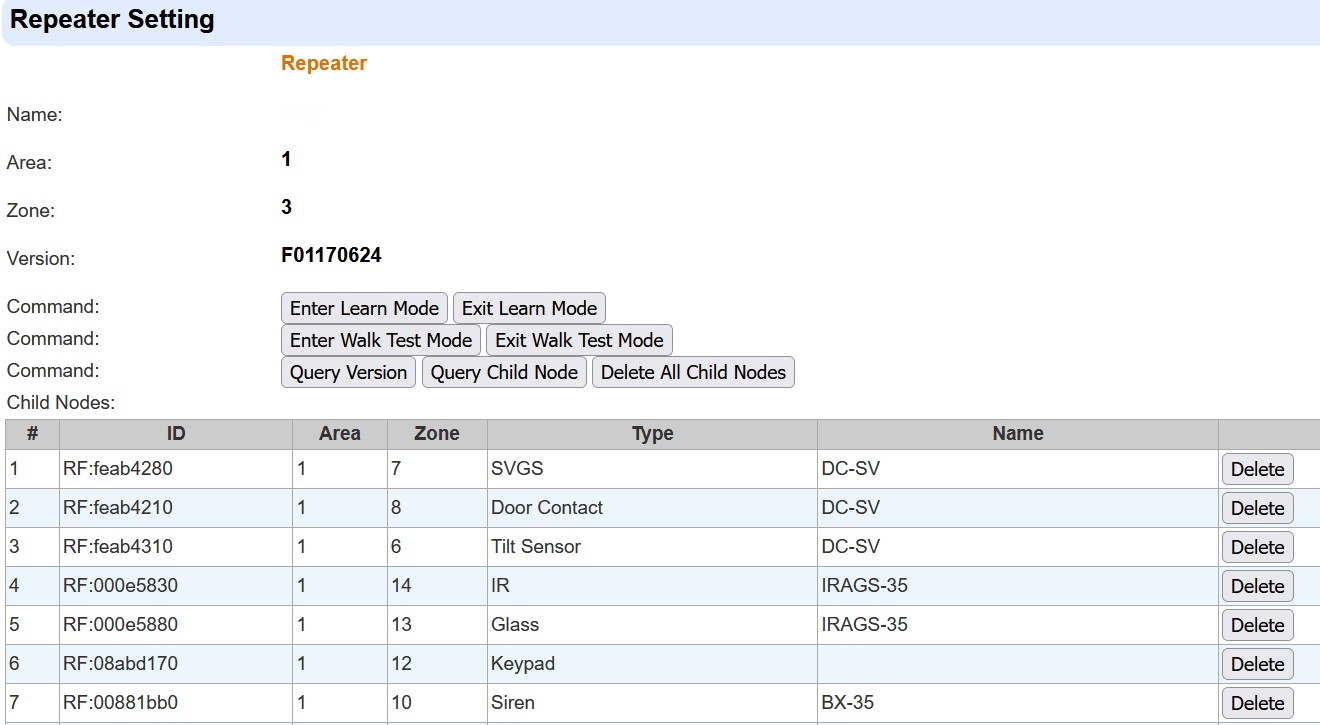Click the Repeater orange heading
The image size is (1320, 725).
[x=324, y=63]
